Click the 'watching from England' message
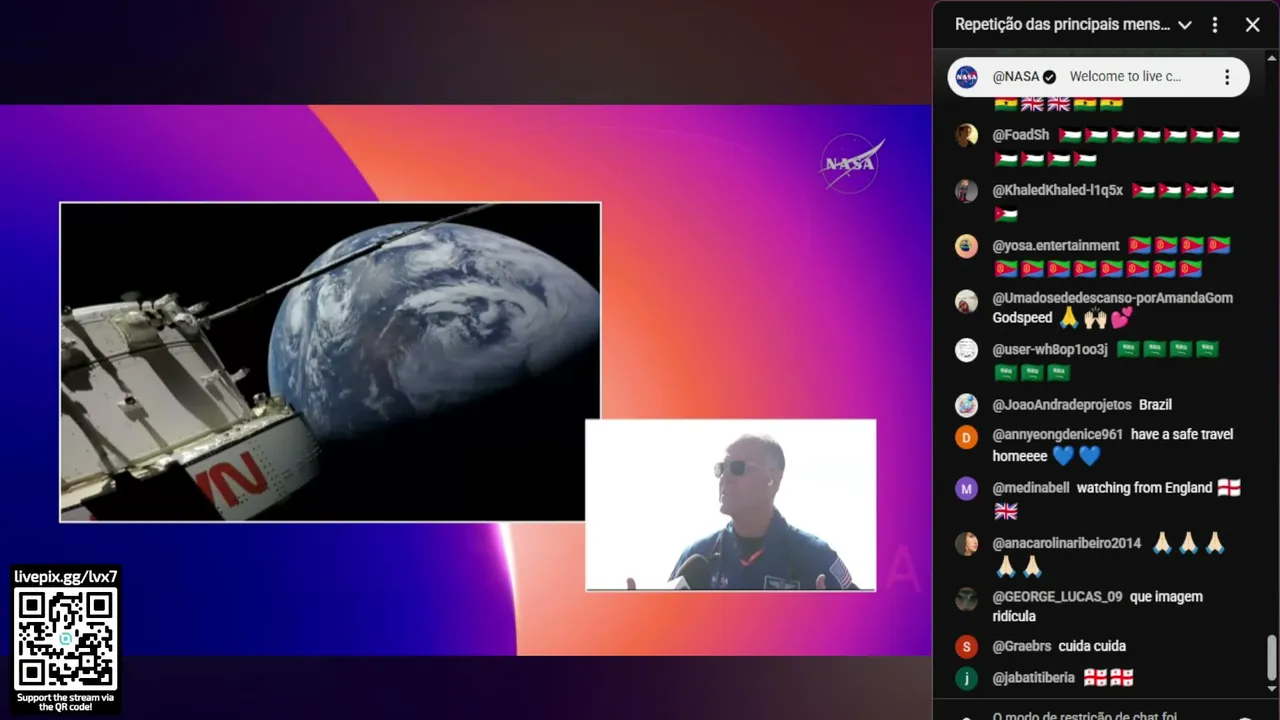This screenshot has height=720, width=1280. tap(1144, 488)
